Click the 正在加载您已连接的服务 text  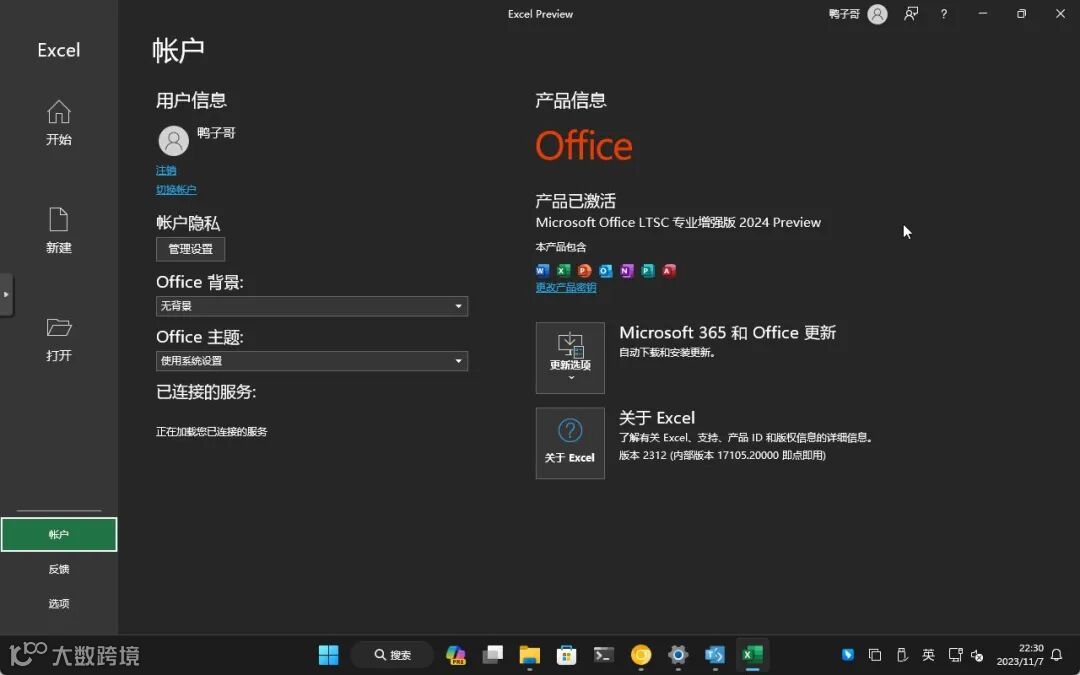[x=211, y=431]
